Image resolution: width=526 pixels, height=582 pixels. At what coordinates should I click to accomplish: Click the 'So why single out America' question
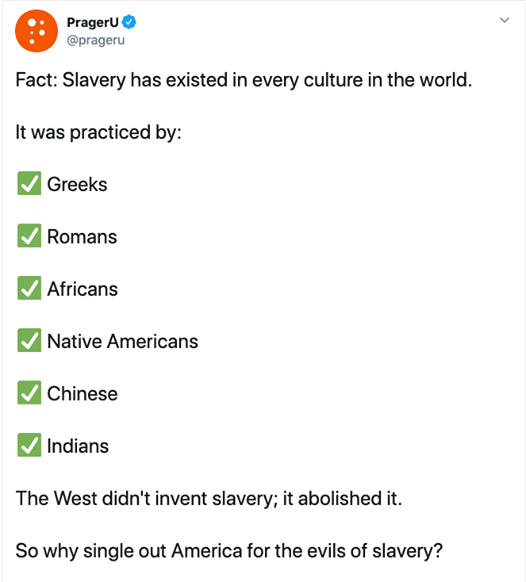tap(229, 551)
